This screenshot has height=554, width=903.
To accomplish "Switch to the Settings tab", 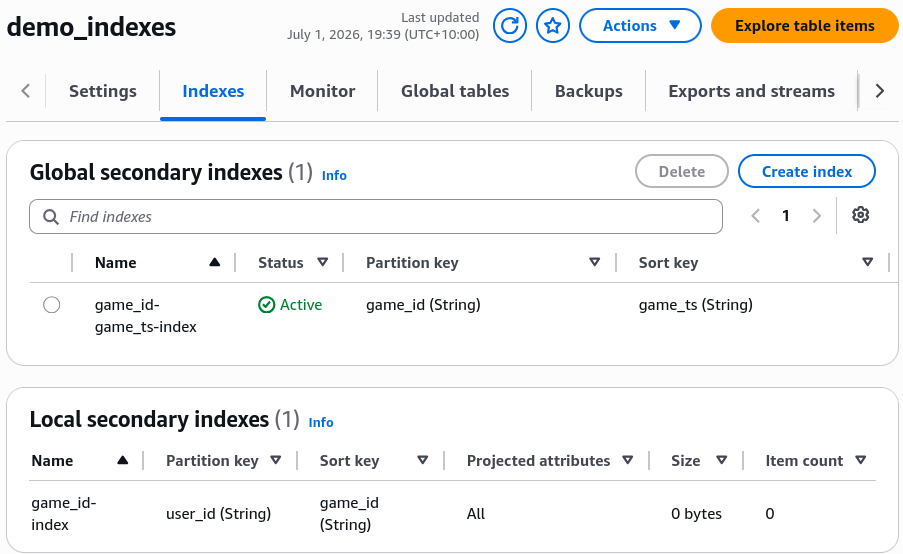I will [x=103, y=91].
